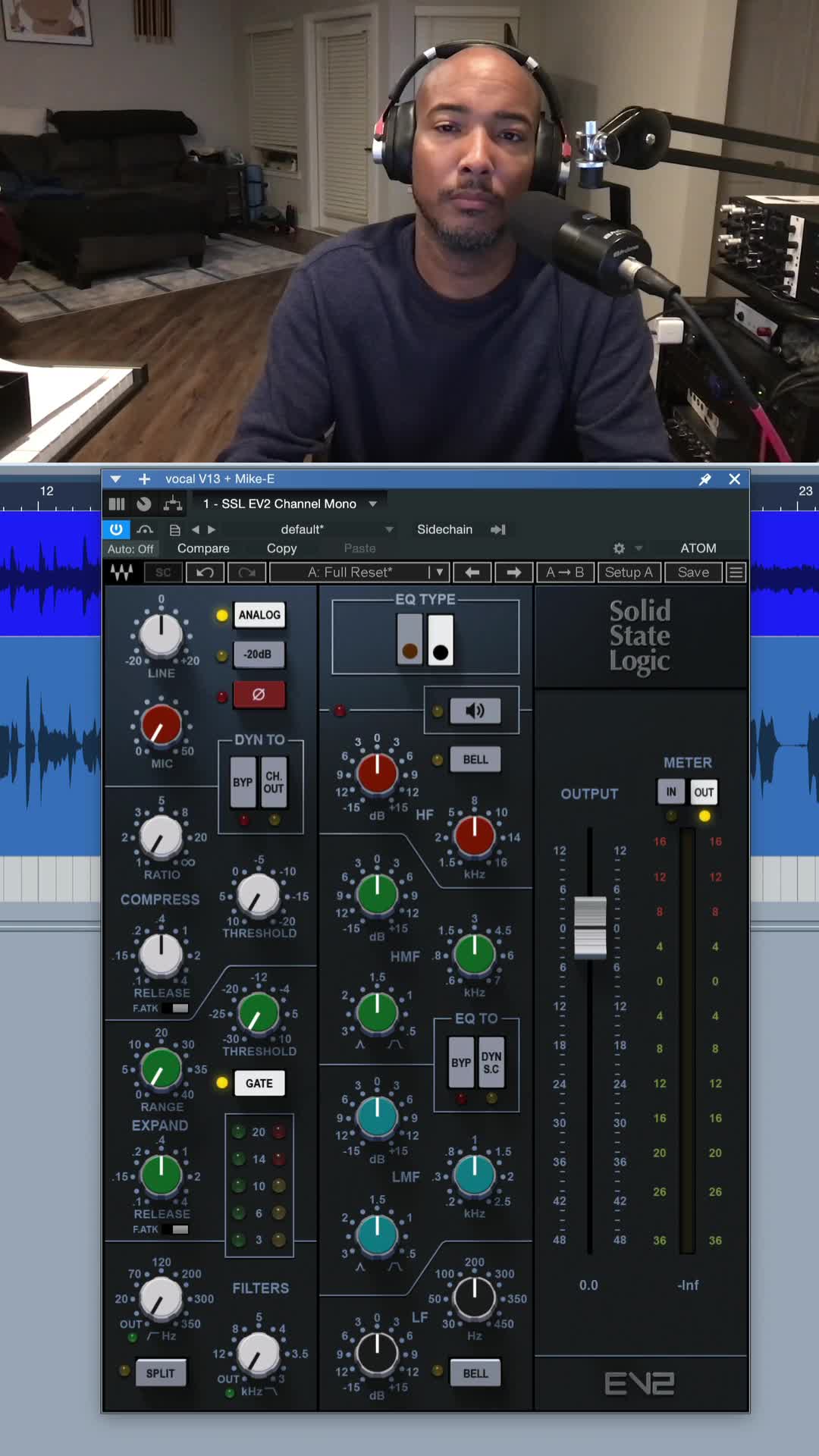This screenshot has height=1456, width=819.
Task: Switch the meter to IN
Action: tap(671, 792)
